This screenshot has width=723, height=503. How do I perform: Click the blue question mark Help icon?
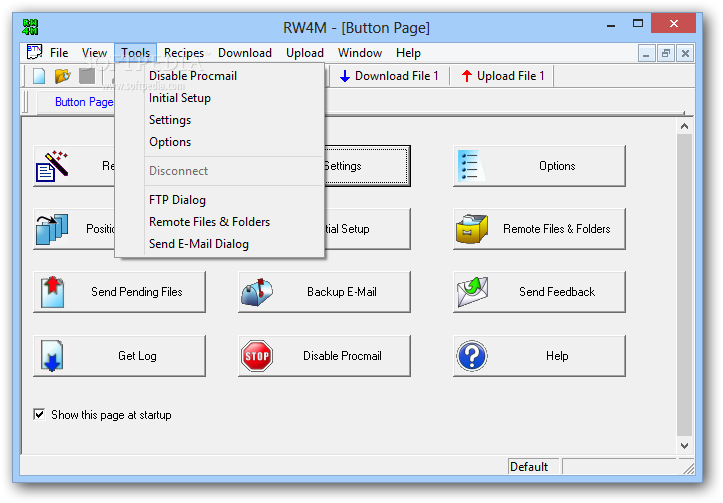(x=472, y=356)
